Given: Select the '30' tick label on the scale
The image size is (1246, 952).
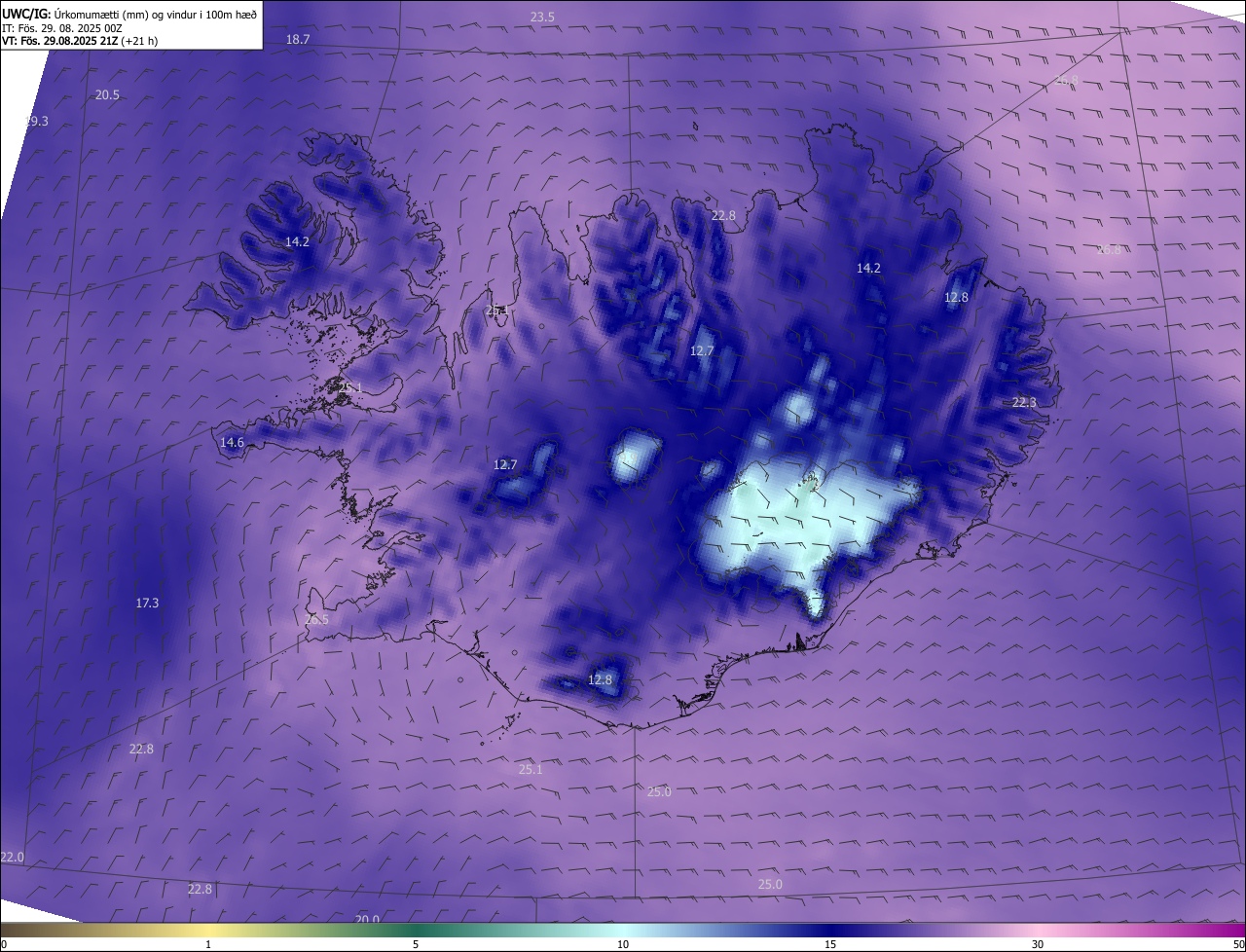Looking at the screenshot, I should [1038, 944].
